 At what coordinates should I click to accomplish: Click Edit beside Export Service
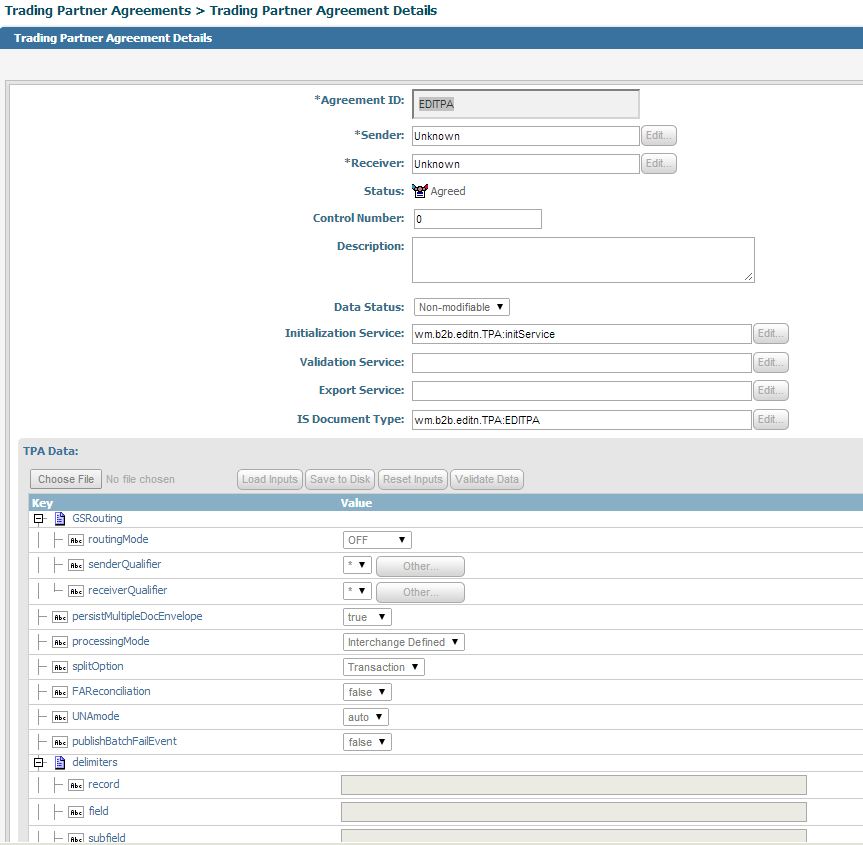[x=771, y=390]
